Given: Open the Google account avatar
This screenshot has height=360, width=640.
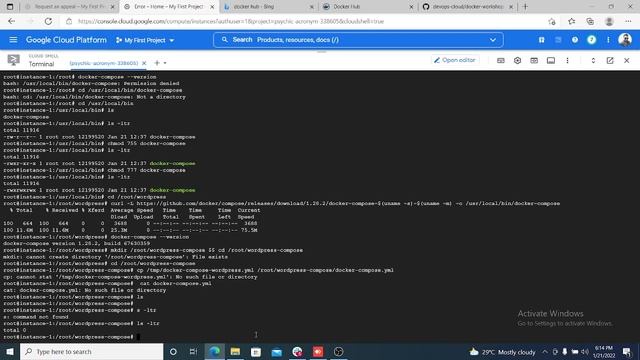Looking at the screenshot, I should pos(625,40).
